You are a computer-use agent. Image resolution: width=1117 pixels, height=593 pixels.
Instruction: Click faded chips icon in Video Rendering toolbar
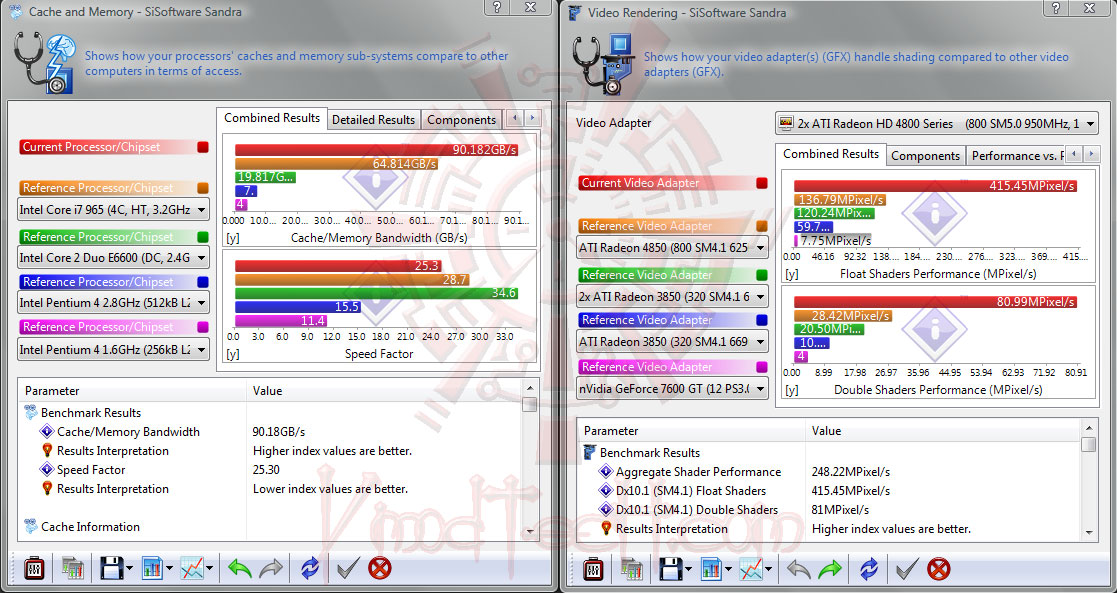coord(631,569)
